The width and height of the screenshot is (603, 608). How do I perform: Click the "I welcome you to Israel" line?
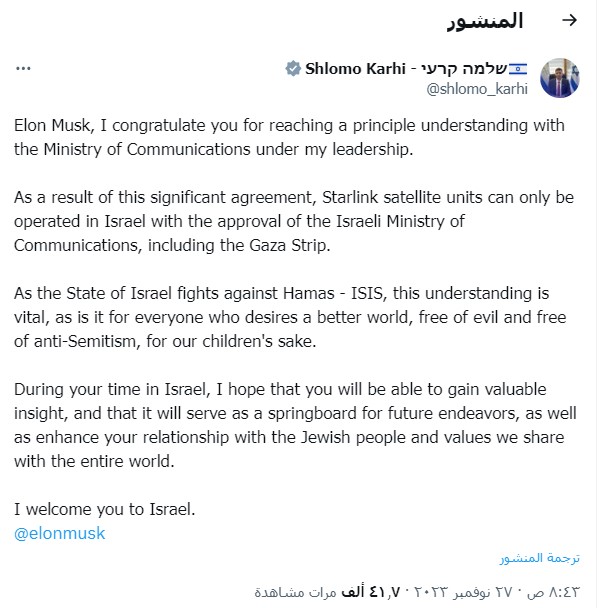click(104, 510)
